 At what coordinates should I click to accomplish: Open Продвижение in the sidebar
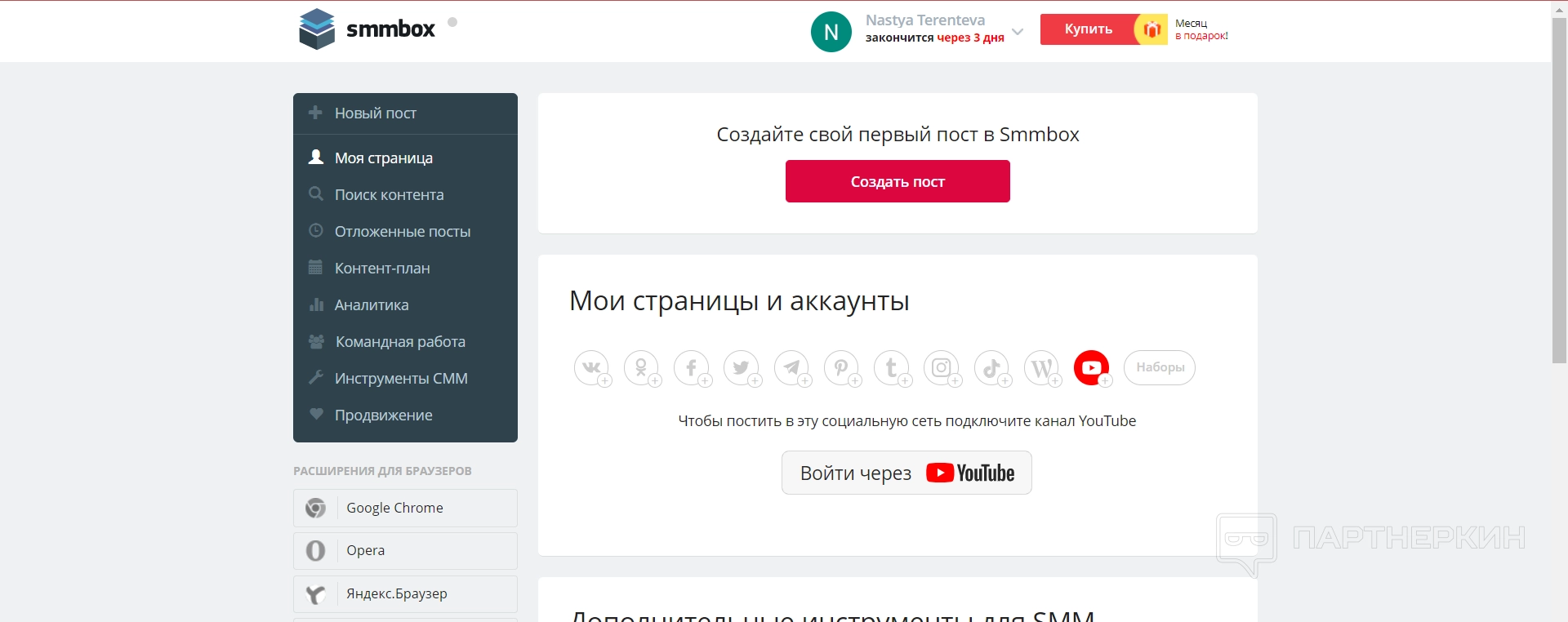point(405,415)
